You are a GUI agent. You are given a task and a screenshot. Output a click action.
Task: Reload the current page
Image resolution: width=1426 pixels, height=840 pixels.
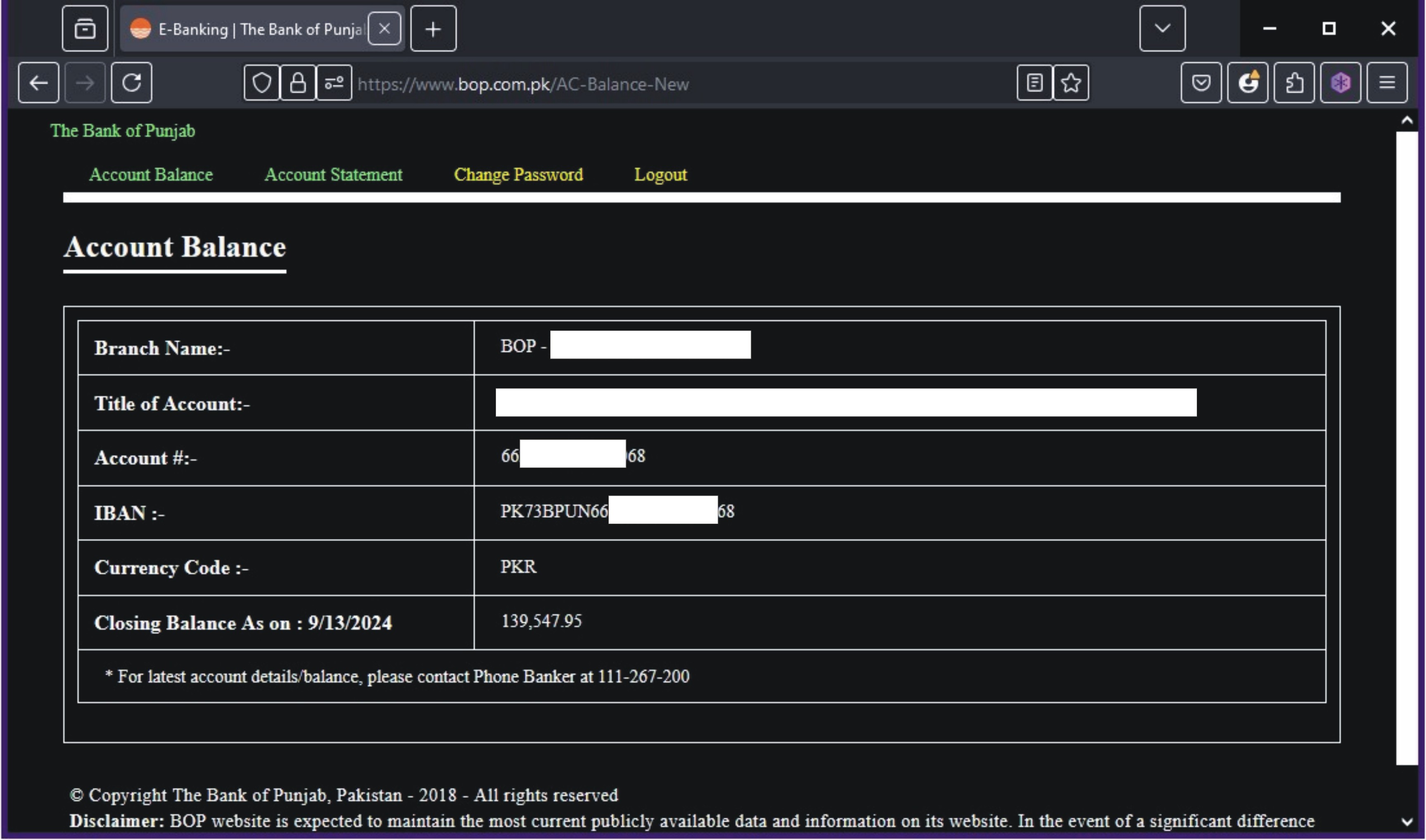131,83
